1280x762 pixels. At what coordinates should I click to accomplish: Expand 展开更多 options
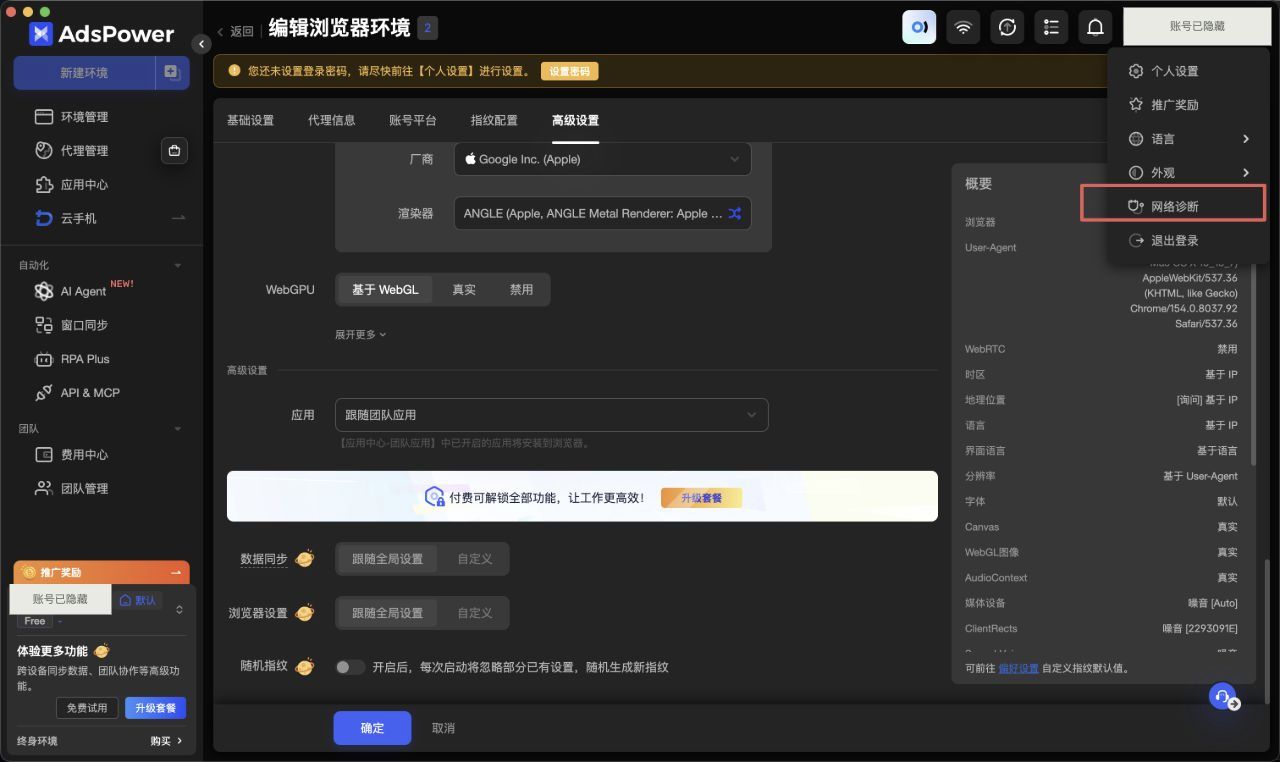pos(361,335)
